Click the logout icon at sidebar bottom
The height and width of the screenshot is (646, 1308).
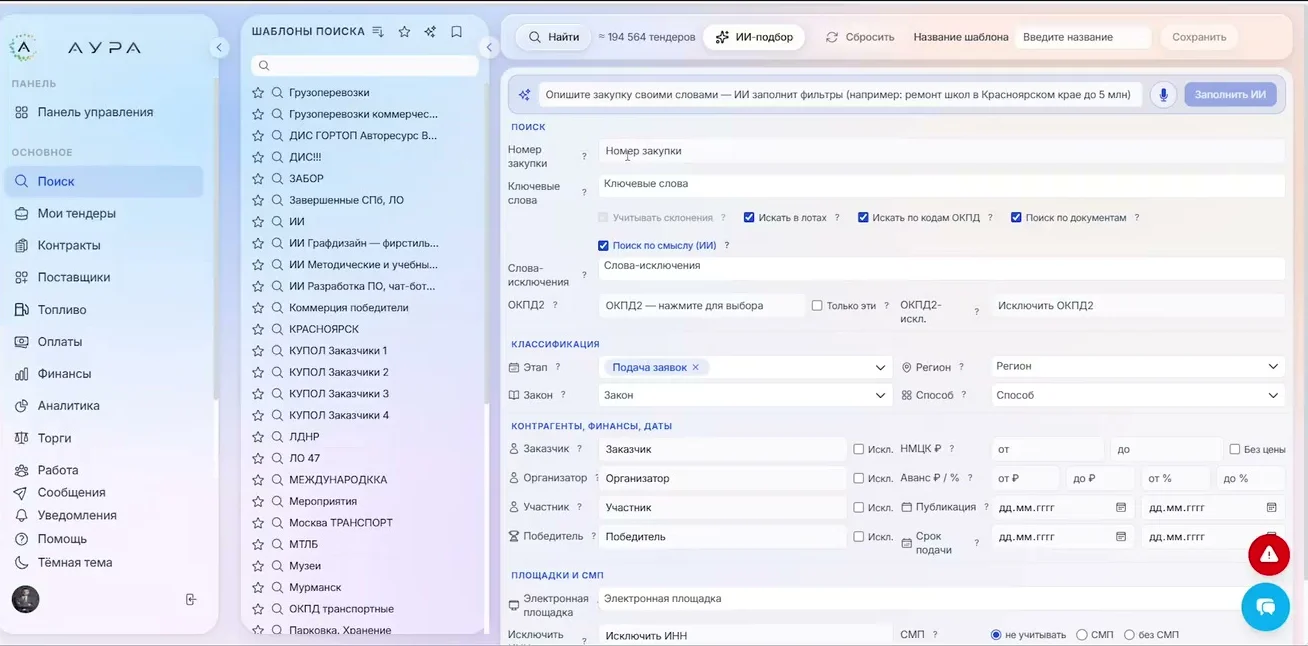click(x=191, y=599)
